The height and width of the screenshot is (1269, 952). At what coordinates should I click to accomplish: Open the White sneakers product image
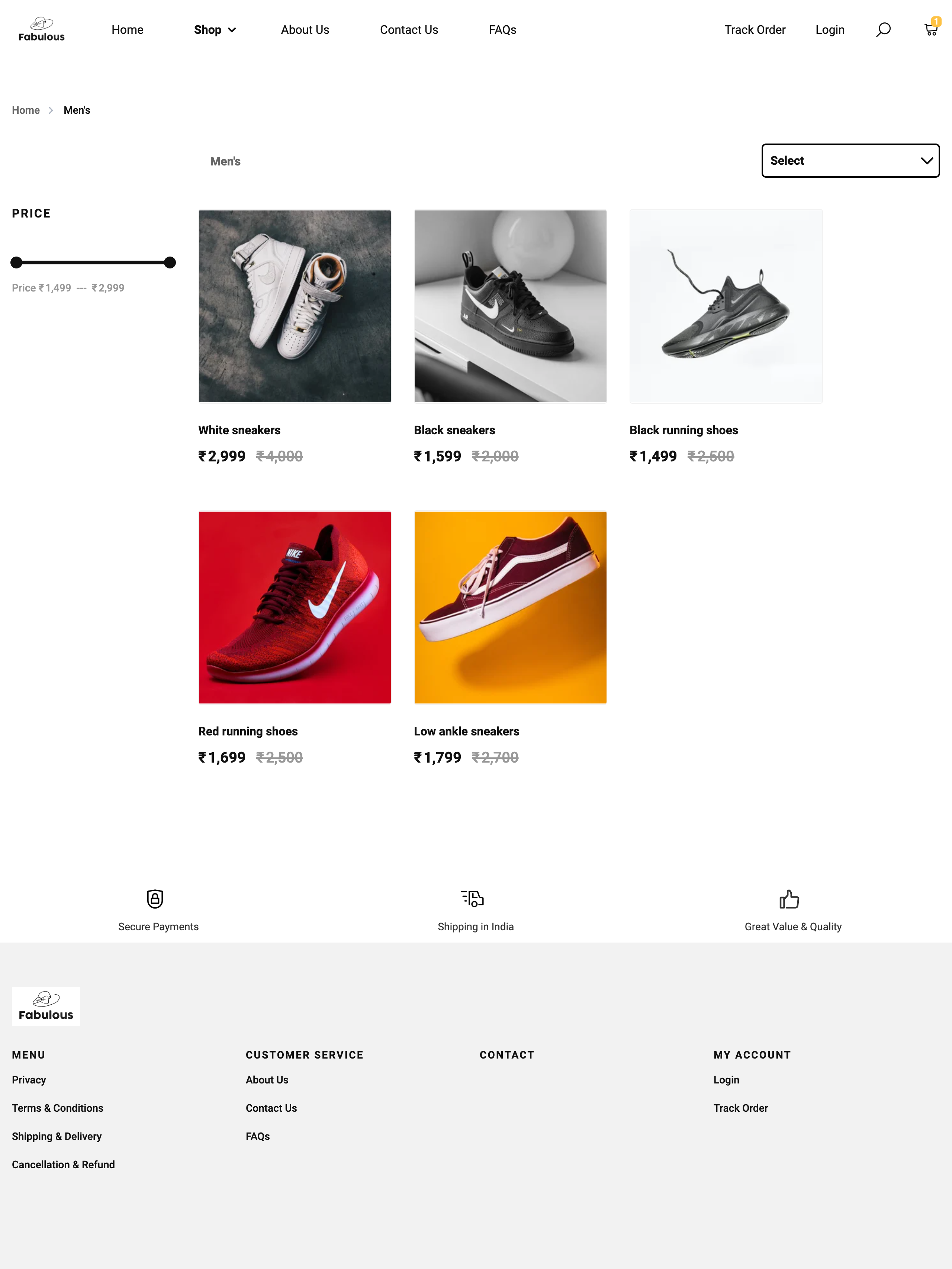pos(295,306)
